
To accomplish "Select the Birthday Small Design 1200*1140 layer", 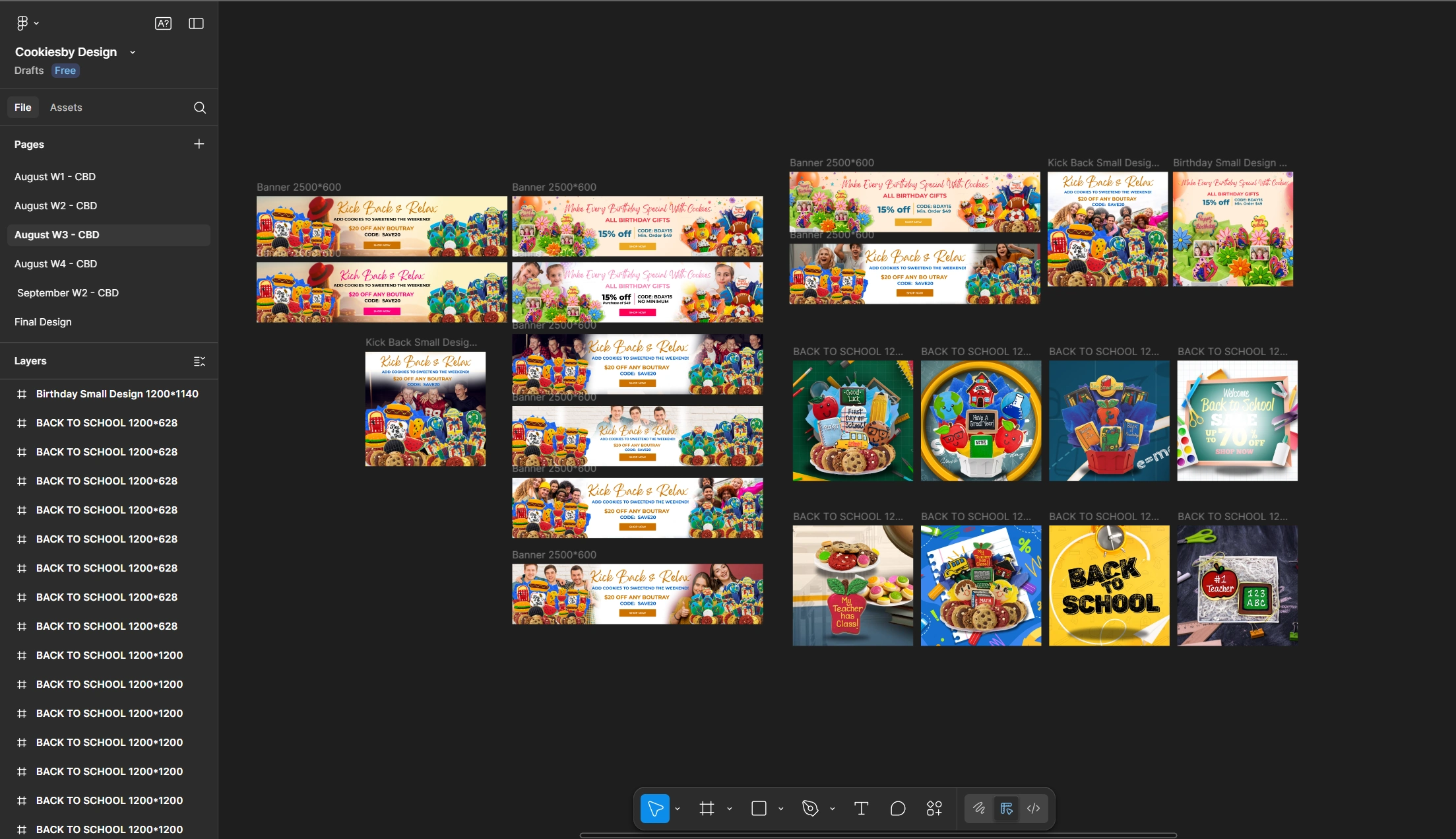I will (x=117, y=394).
